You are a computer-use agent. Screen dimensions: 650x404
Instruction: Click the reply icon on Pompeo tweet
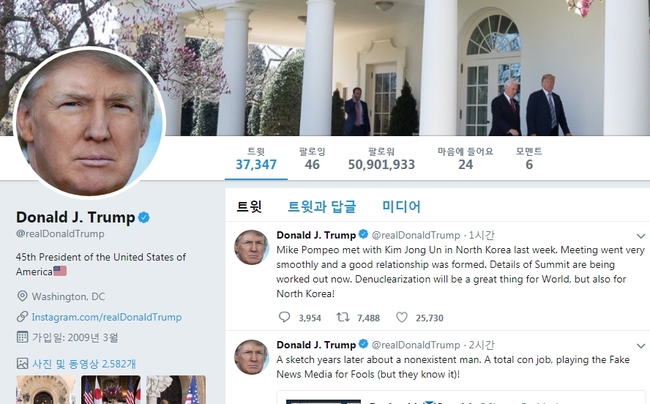coord(284,317)
